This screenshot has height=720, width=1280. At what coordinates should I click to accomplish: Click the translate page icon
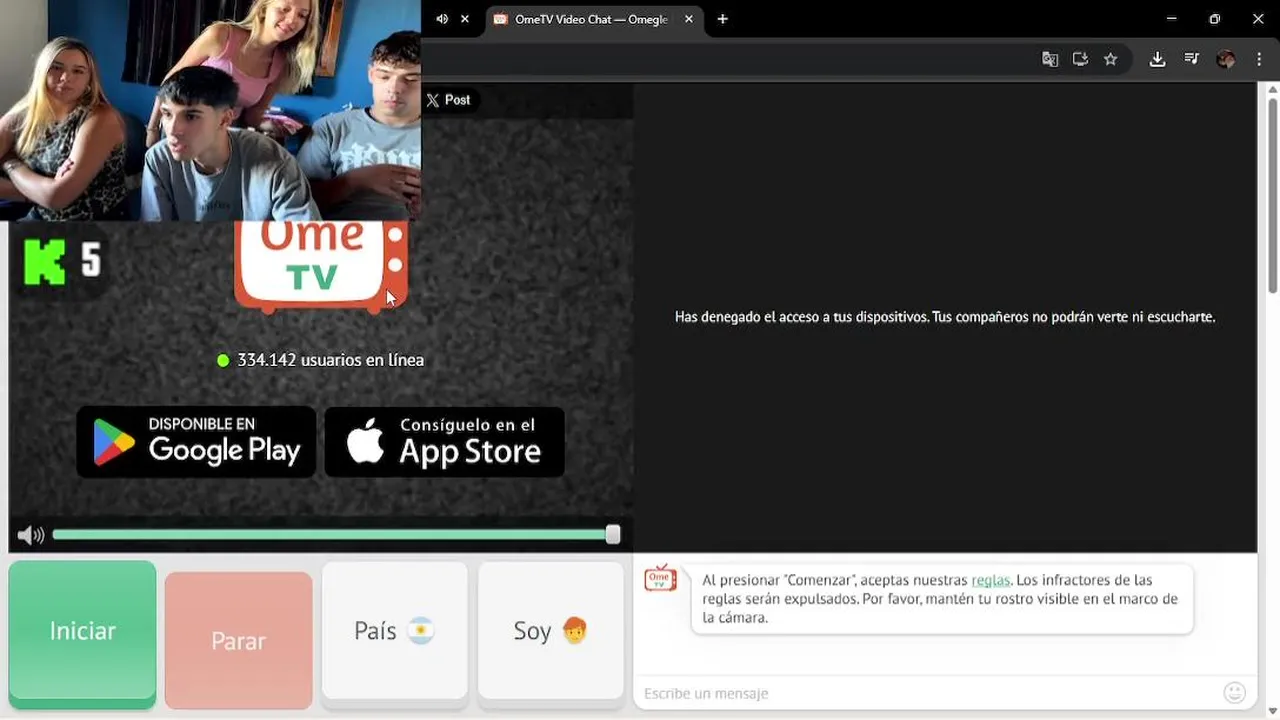click(1050, 59)
